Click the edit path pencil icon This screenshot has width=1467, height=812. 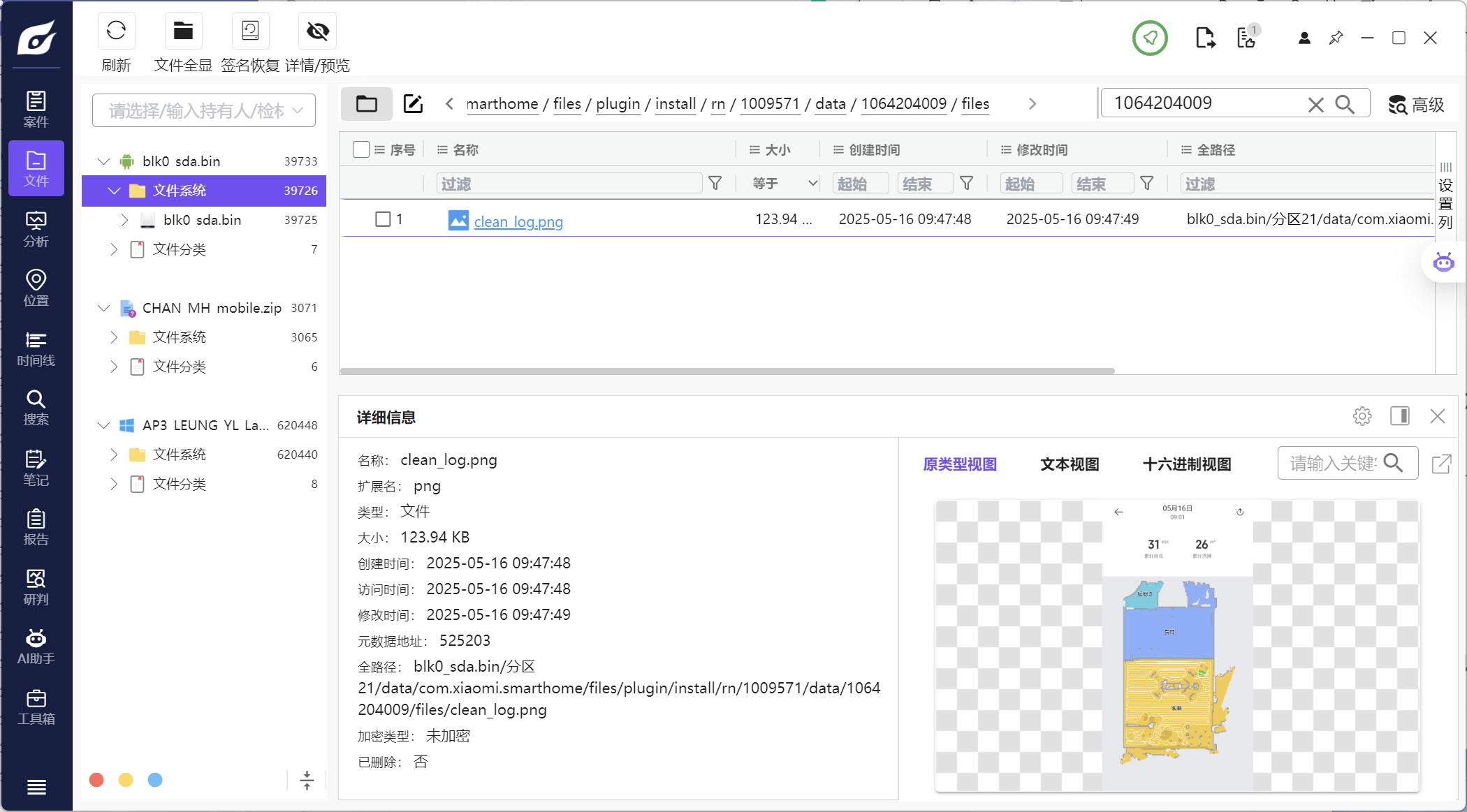[x=413, y=104]
